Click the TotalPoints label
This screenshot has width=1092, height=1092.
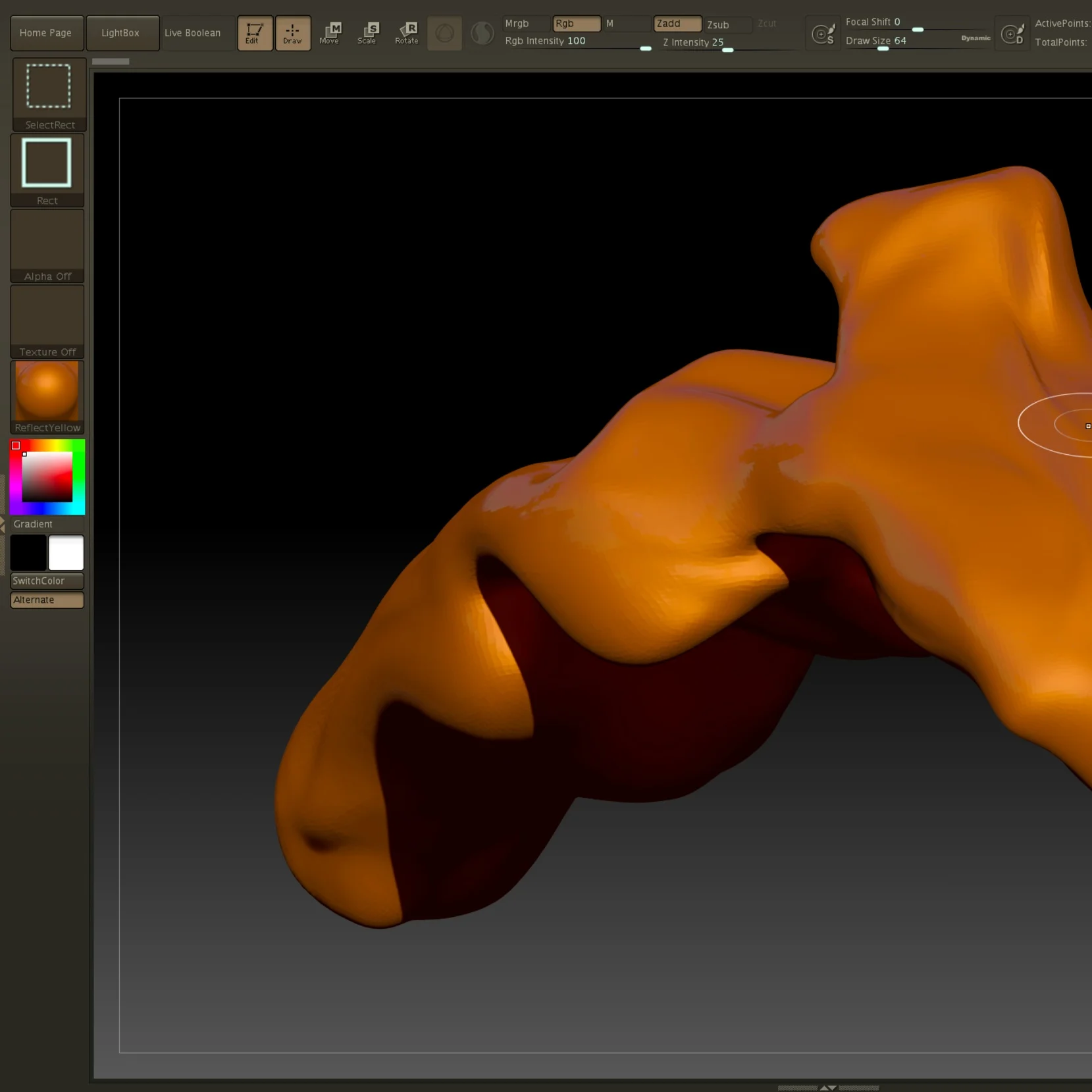1061,42
